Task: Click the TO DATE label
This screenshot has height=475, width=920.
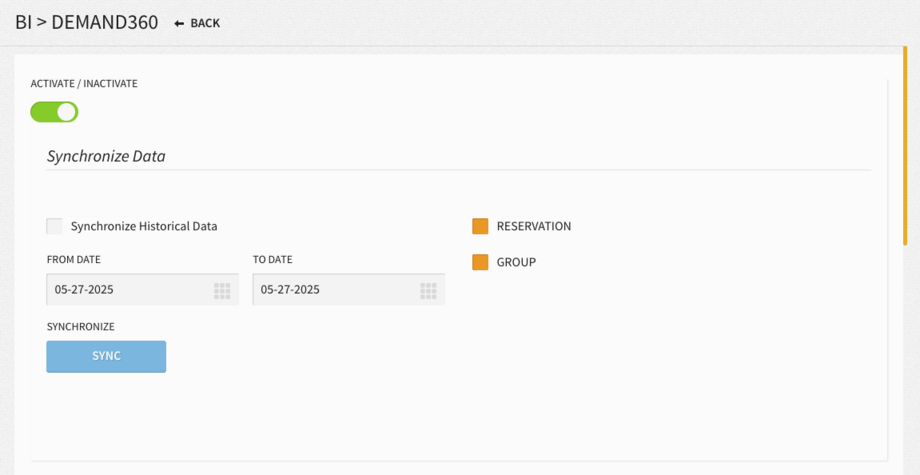Action: [x=273, y=259]
